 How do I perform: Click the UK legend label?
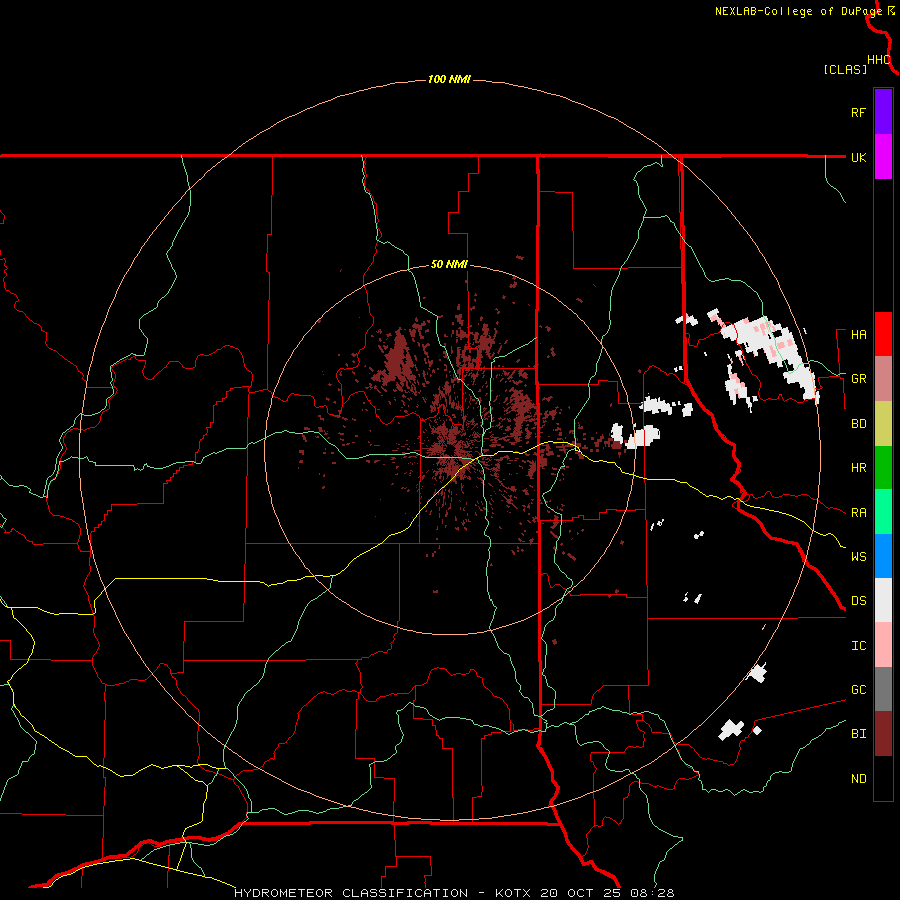point(858,157)
